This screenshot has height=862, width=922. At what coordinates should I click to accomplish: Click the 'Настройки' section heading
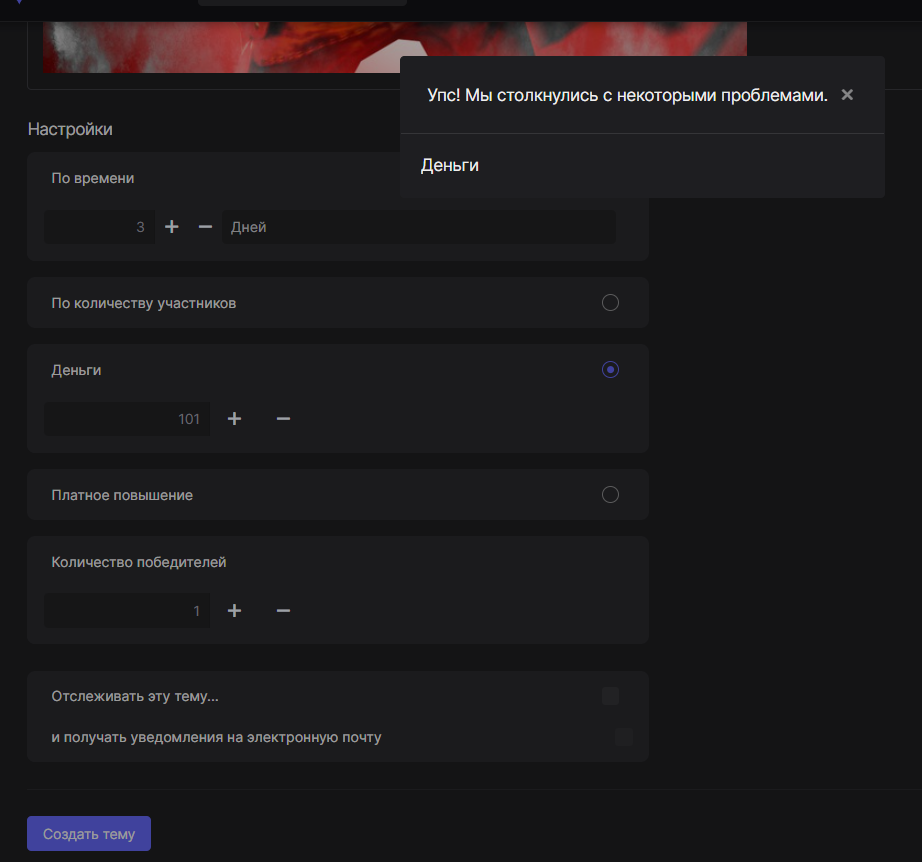click(70, 129)
